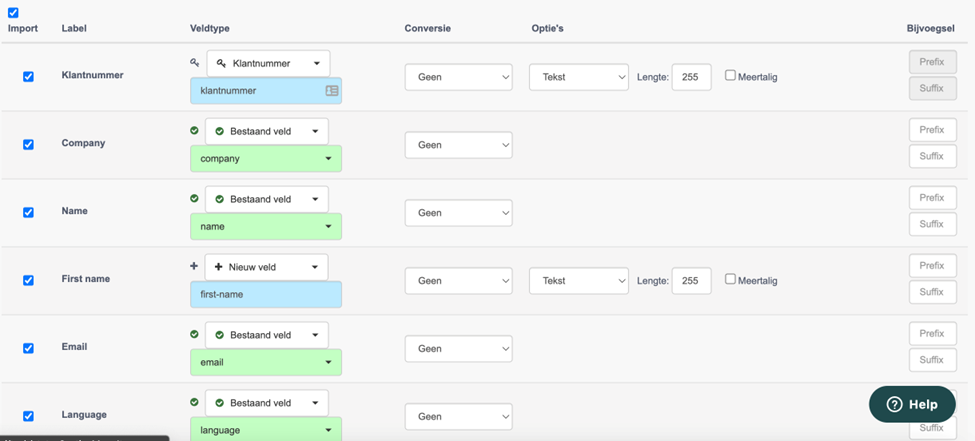Click the Company label text

(83, 143)
